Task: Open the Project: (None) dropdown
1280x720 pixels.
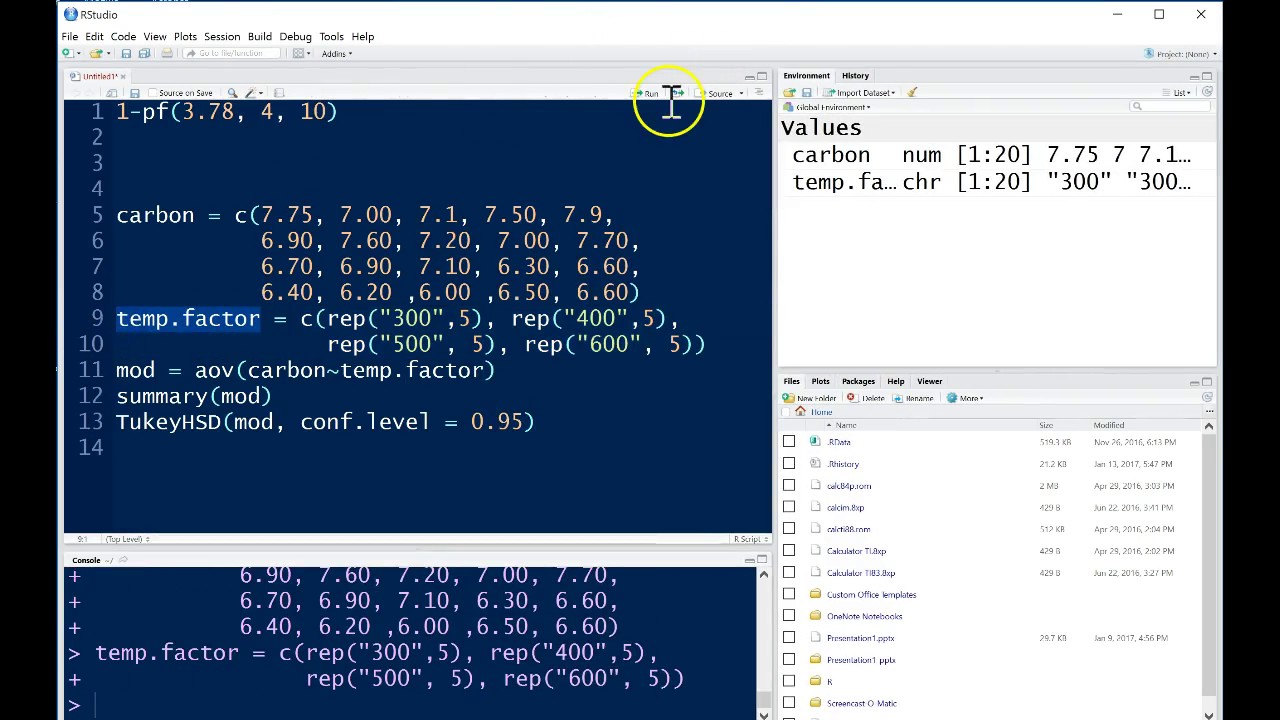Action: point(1182,54)
